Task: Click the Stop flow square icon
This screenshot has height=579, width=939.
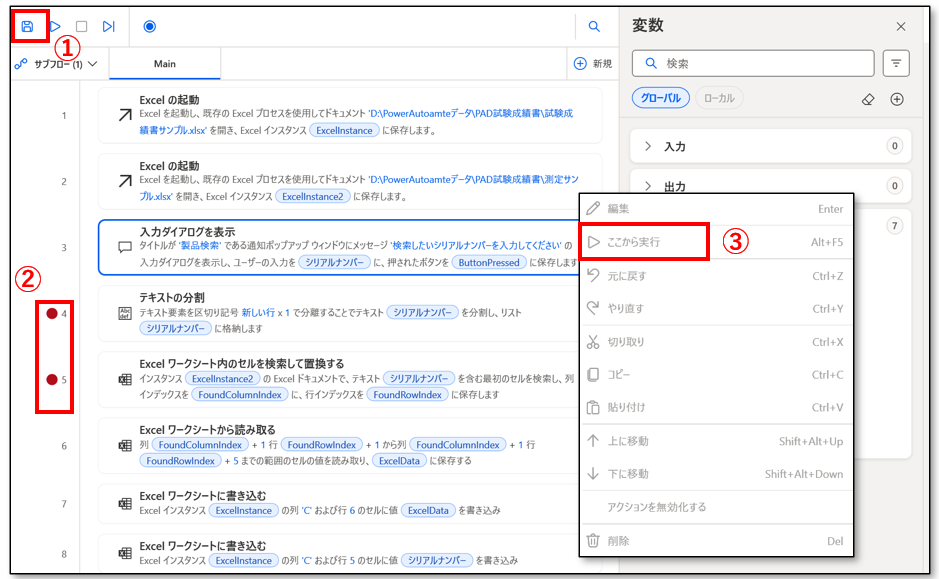Action: point(82,26)
